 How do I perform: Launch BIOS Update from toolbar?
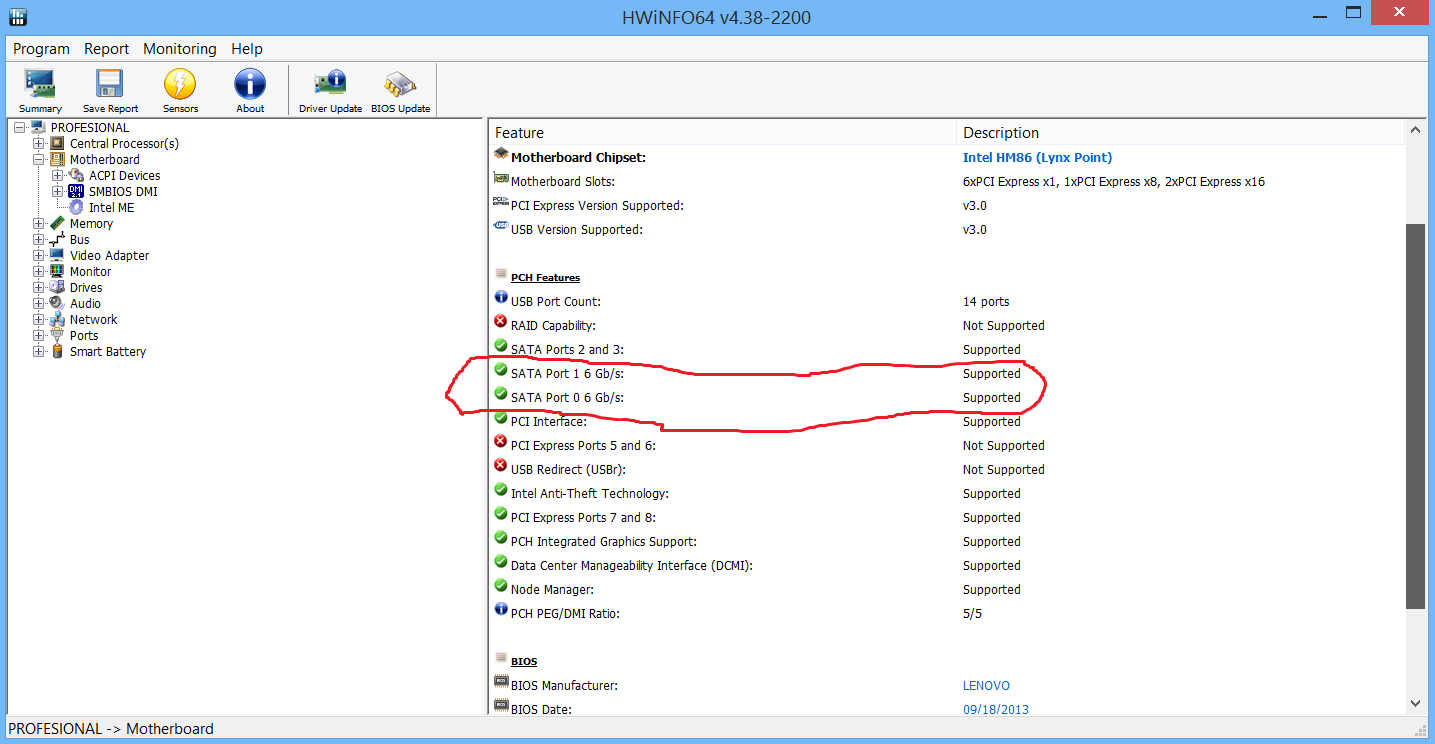400,91
